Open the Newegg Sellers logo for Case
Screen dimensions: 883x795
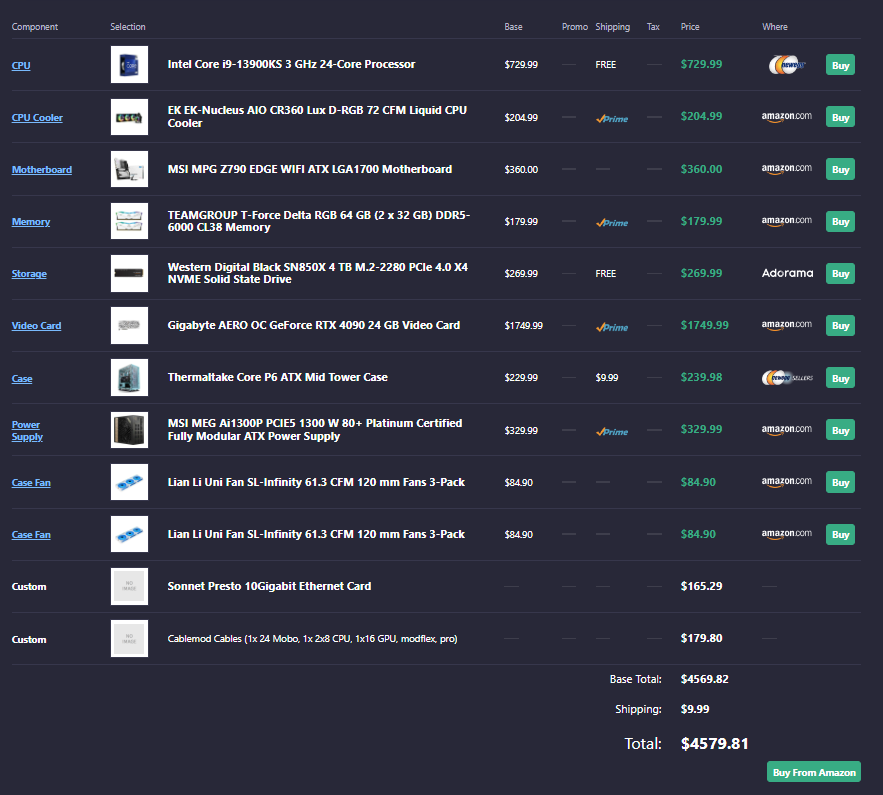tap(787, 378)
